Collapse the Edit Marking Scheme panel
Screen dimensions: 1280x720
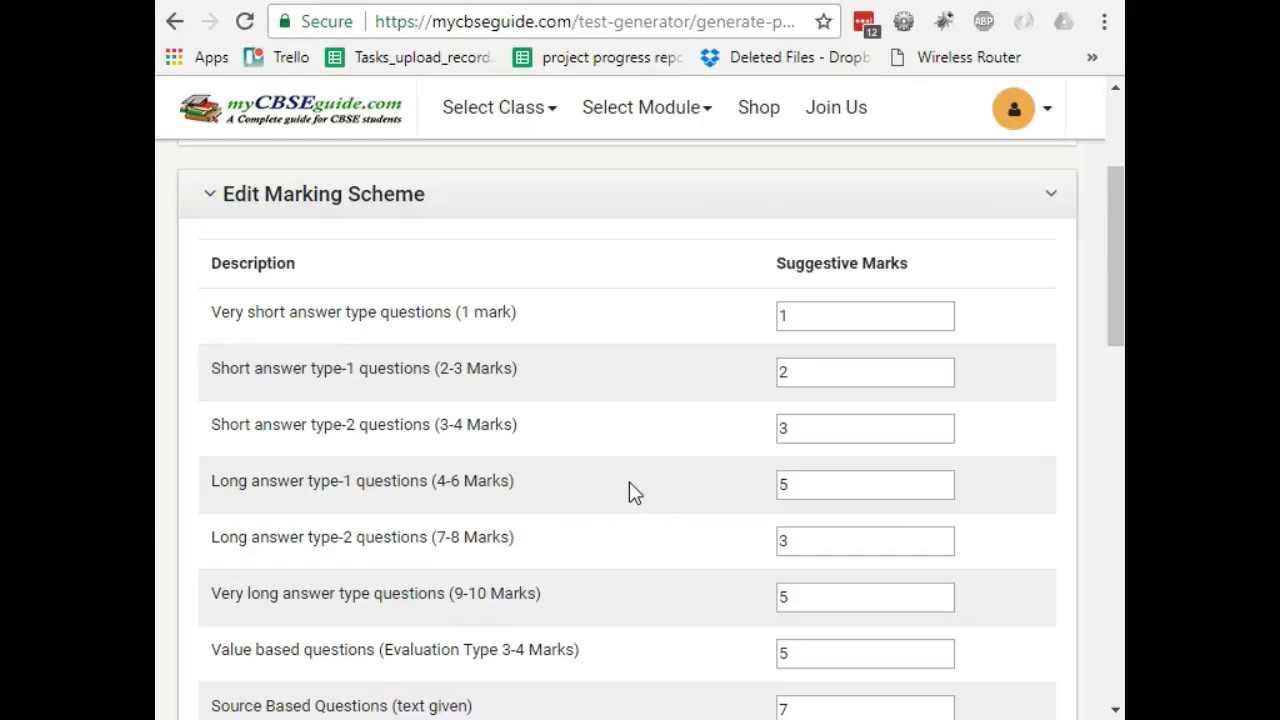tap(1050, 193)
